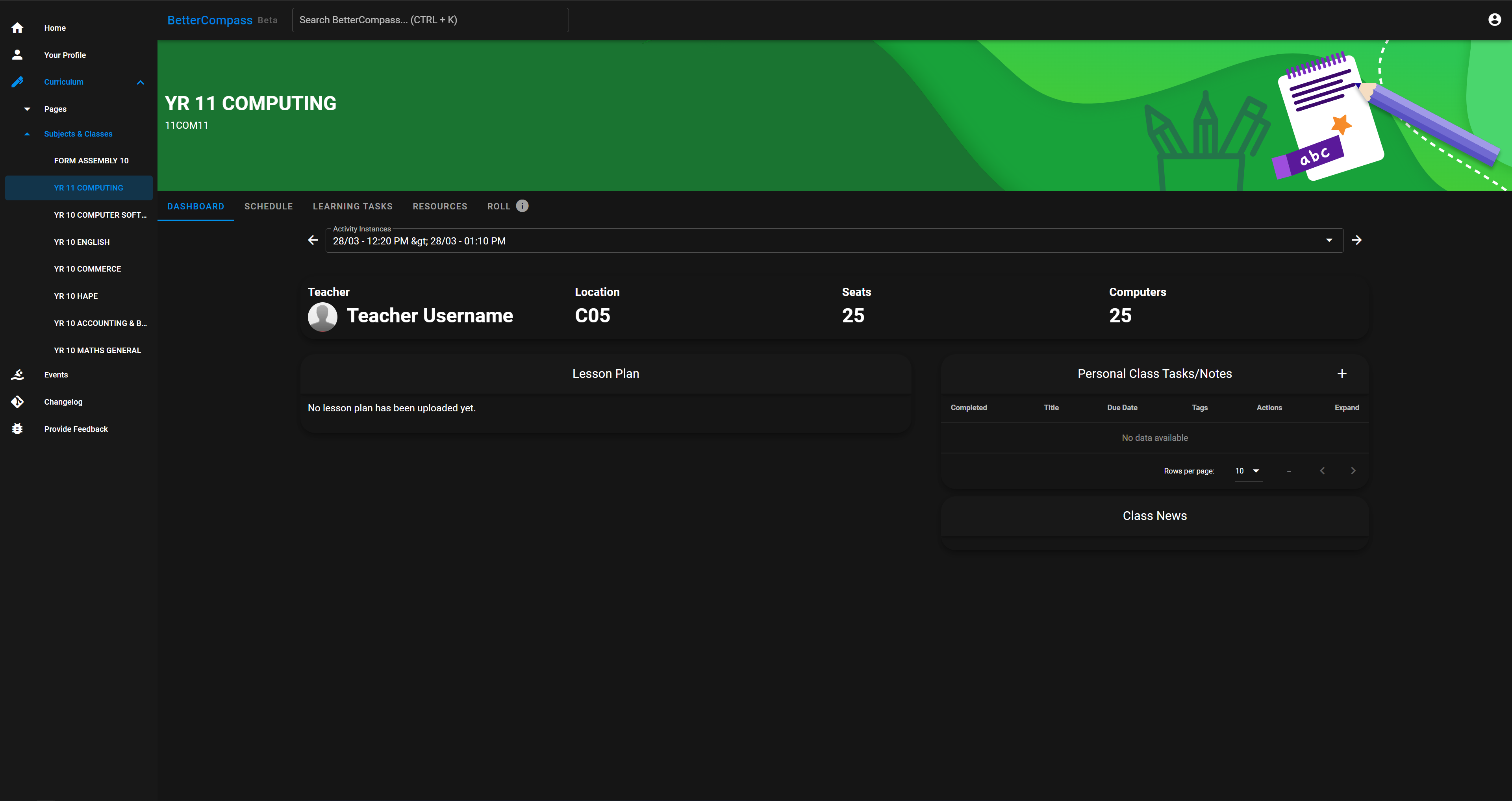
Task: Switch to the Schedule tab
Action: 268,207
